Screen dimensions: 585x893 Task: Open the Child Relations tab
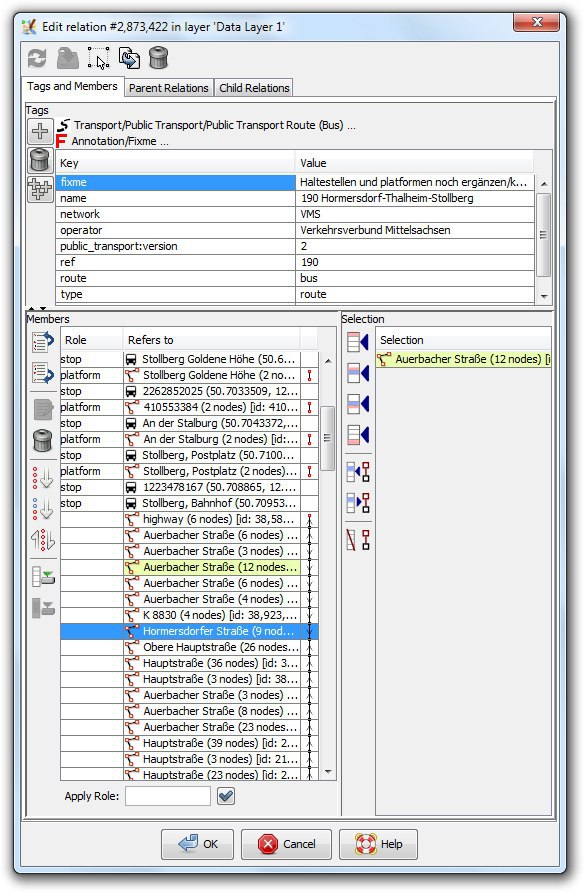(254, 88)
